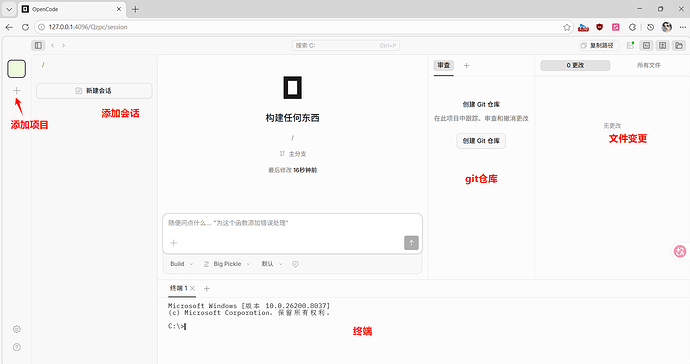
Task: Open the status icon with green dot
Action: (x=630, y=45)
